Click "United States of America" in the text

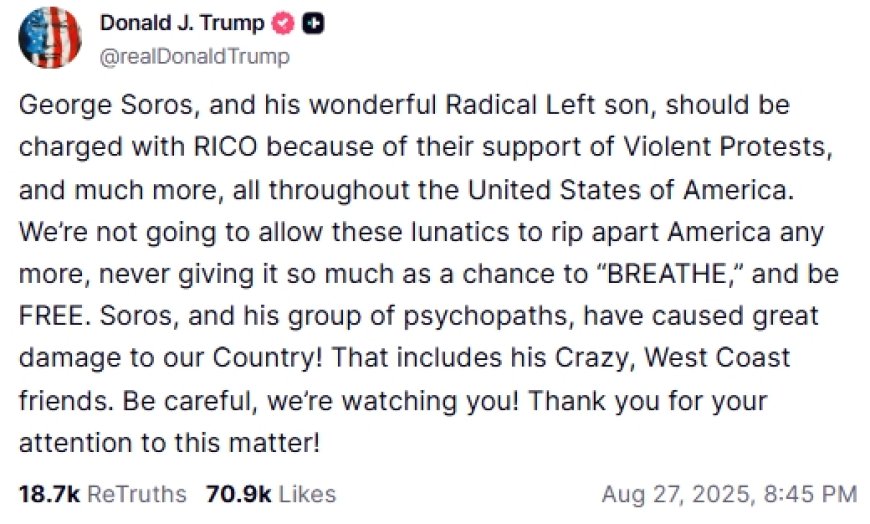(630, 190)
